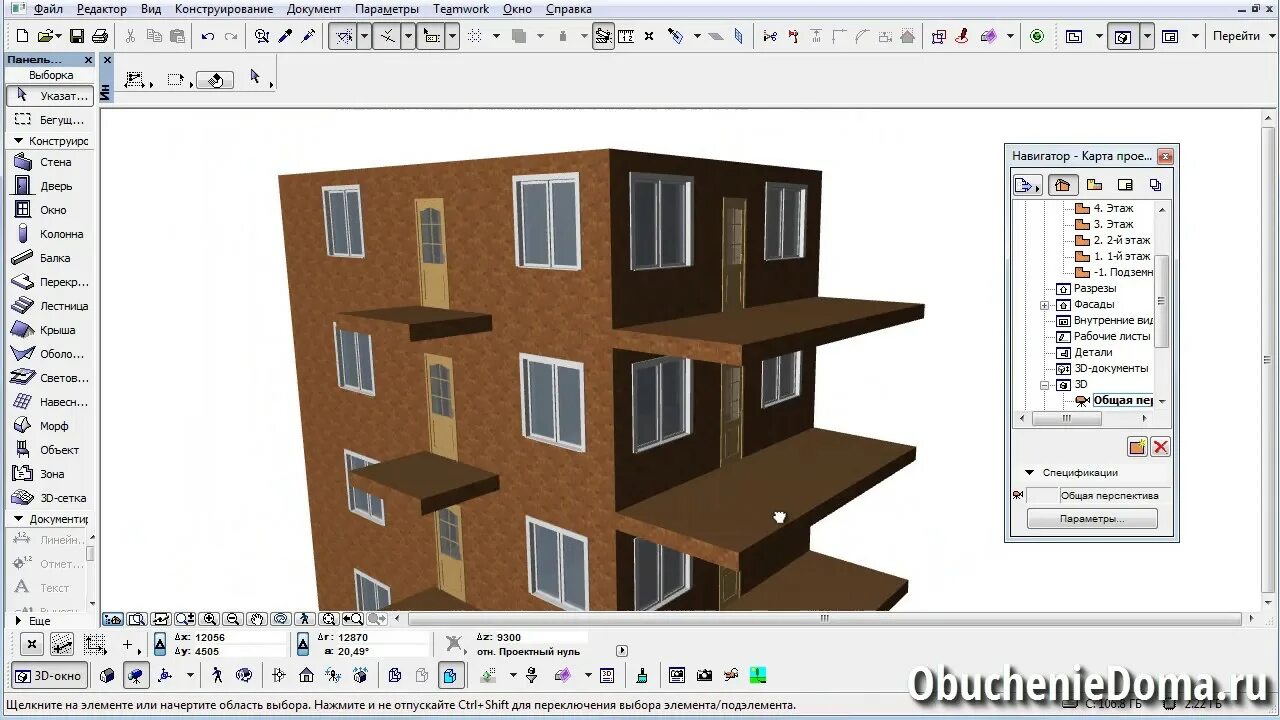Click the zoom out magnifier icon

coord(233,619)
